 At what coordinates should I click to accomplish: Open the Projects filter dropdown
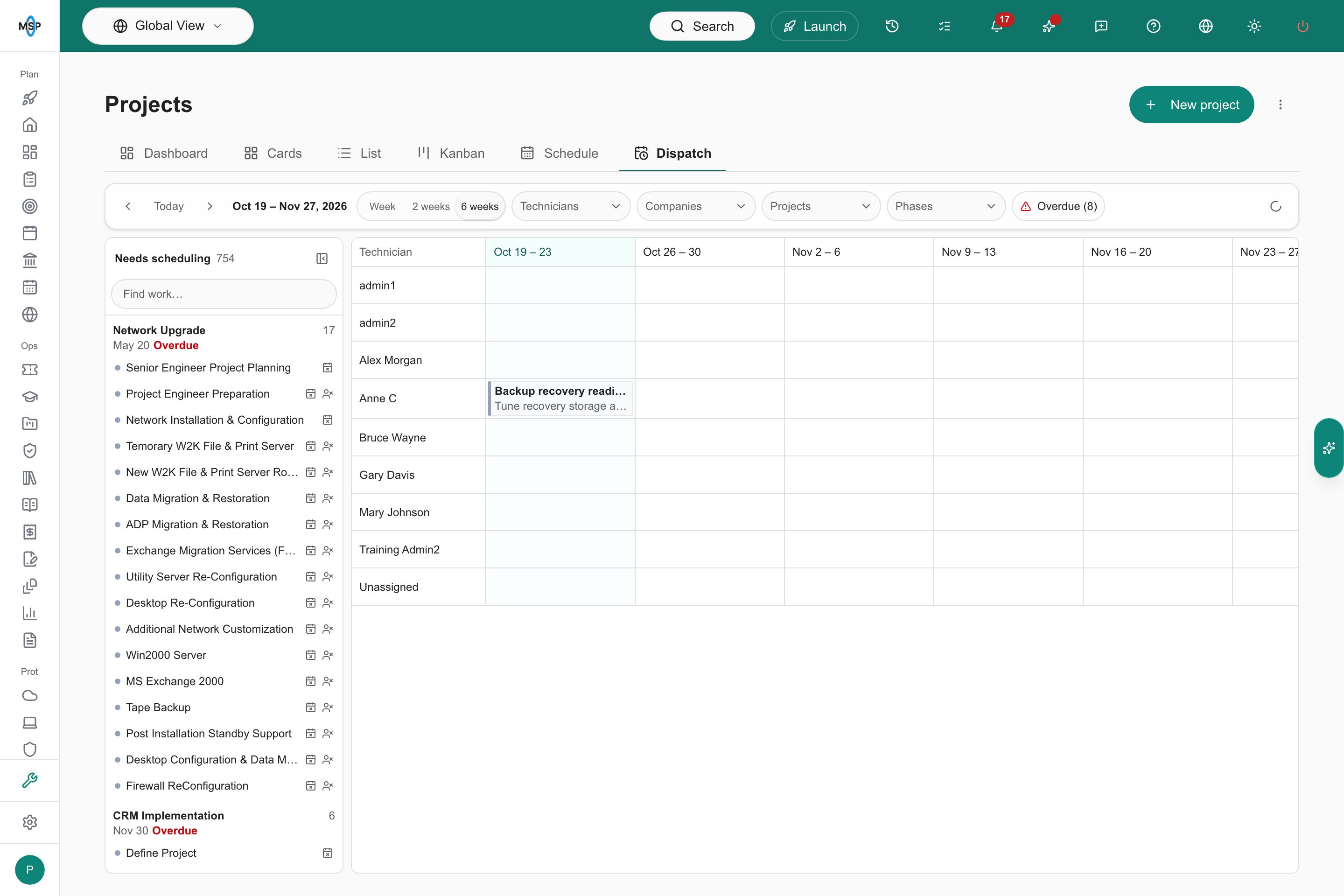tap(821, 206)
